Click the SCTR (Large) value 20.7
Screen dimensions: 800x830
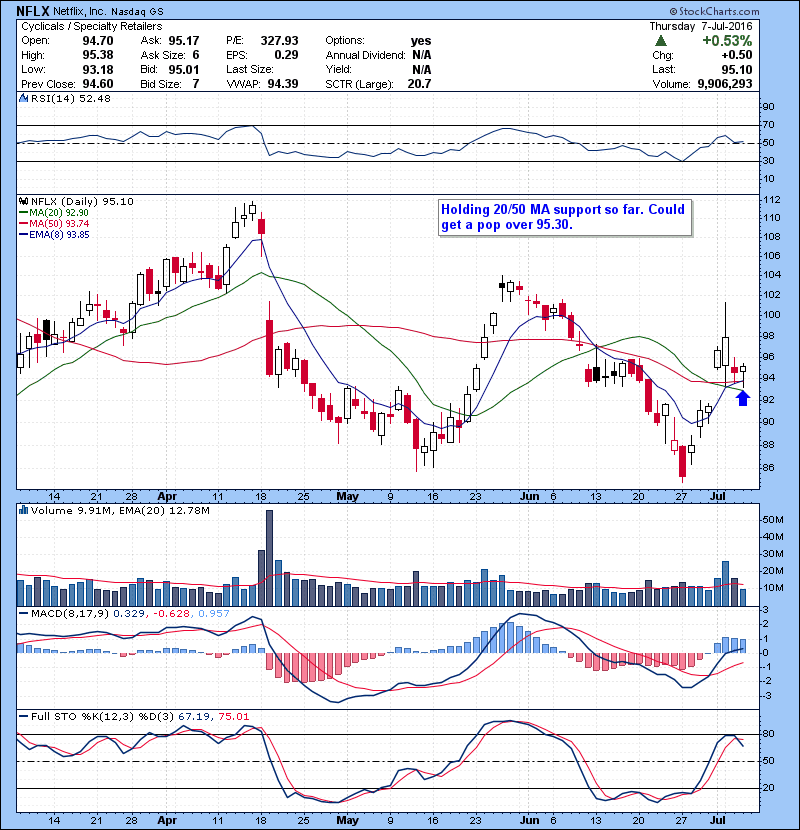[419, 84]
